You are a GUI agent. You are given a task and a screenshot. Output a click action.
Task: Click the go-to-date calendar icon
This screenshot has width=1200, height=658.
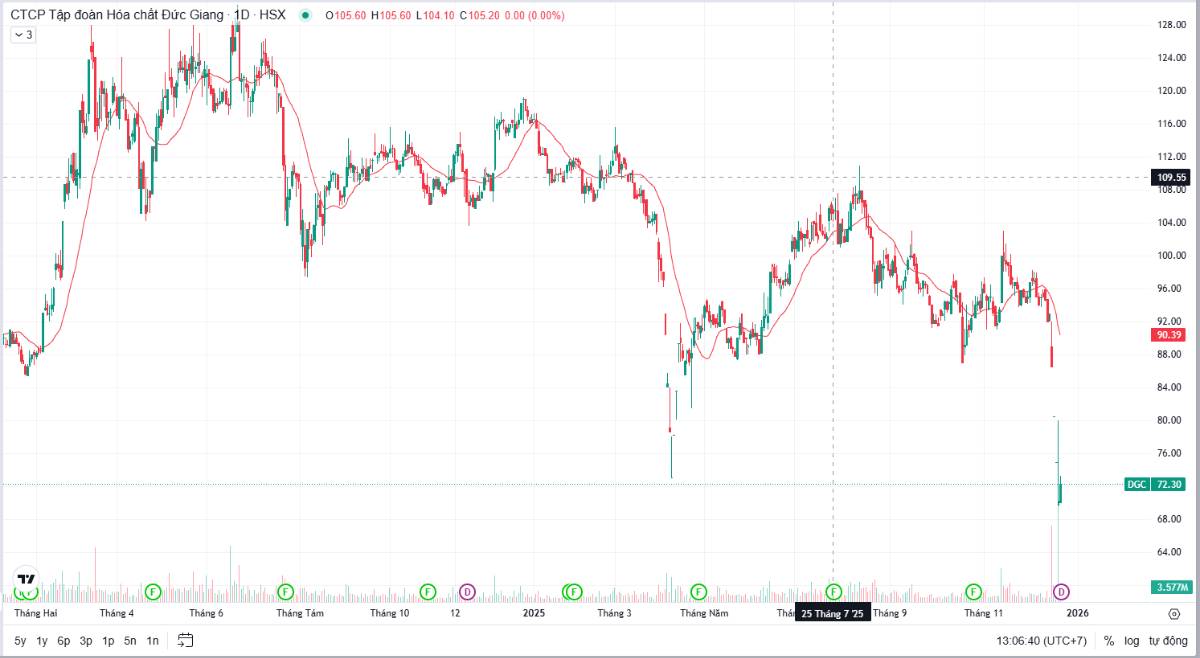(x=185, y=640)
